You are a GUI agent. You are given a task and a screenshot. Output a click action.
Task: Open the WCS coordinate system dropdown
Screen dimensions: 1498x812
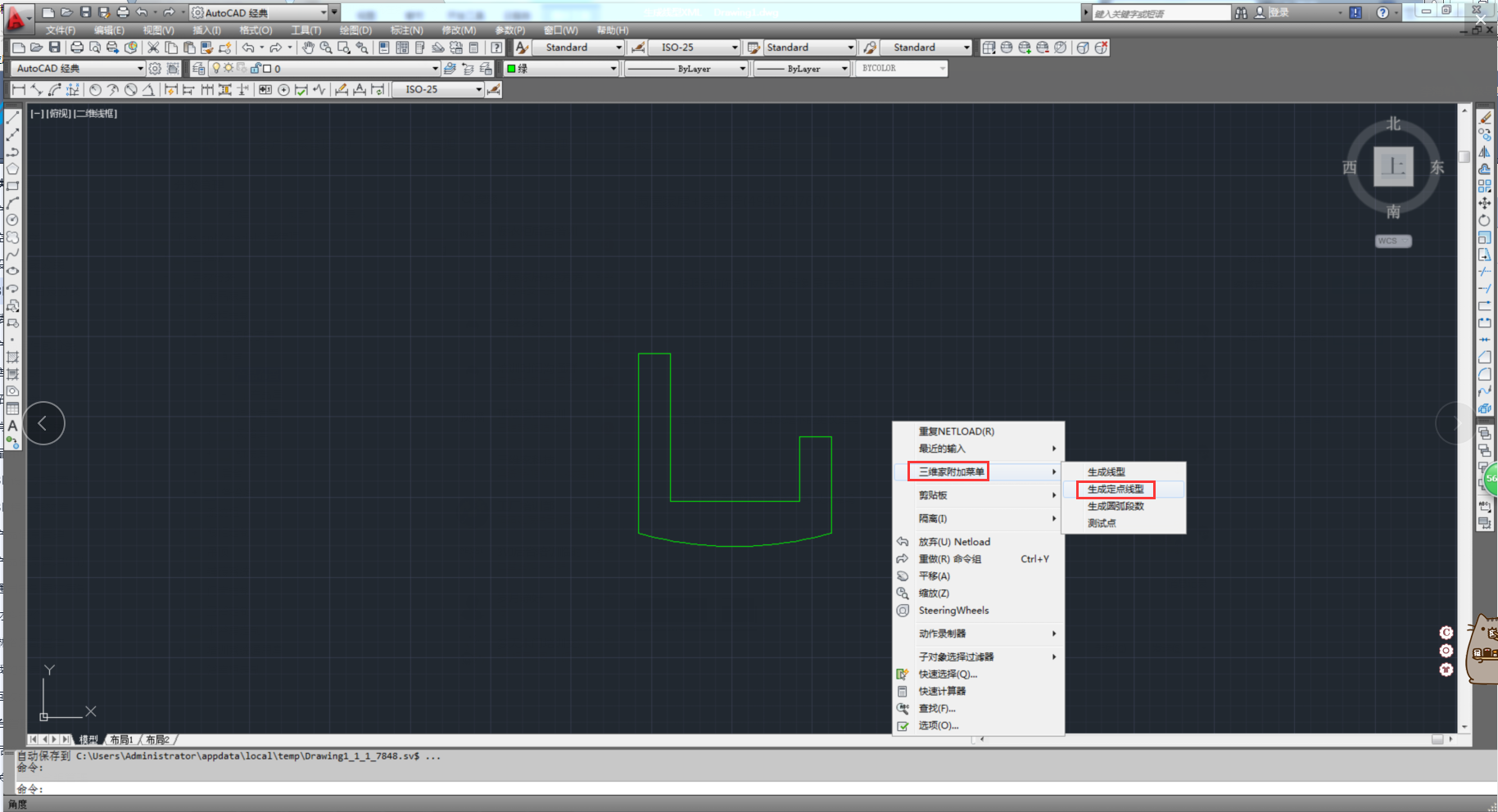(1393, 241)
